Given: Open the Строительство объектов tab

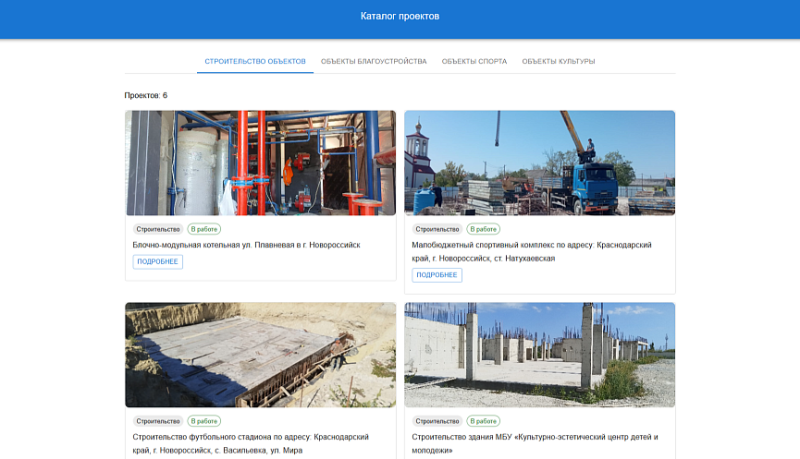Looking at the screenshot, I should (255, 61).
